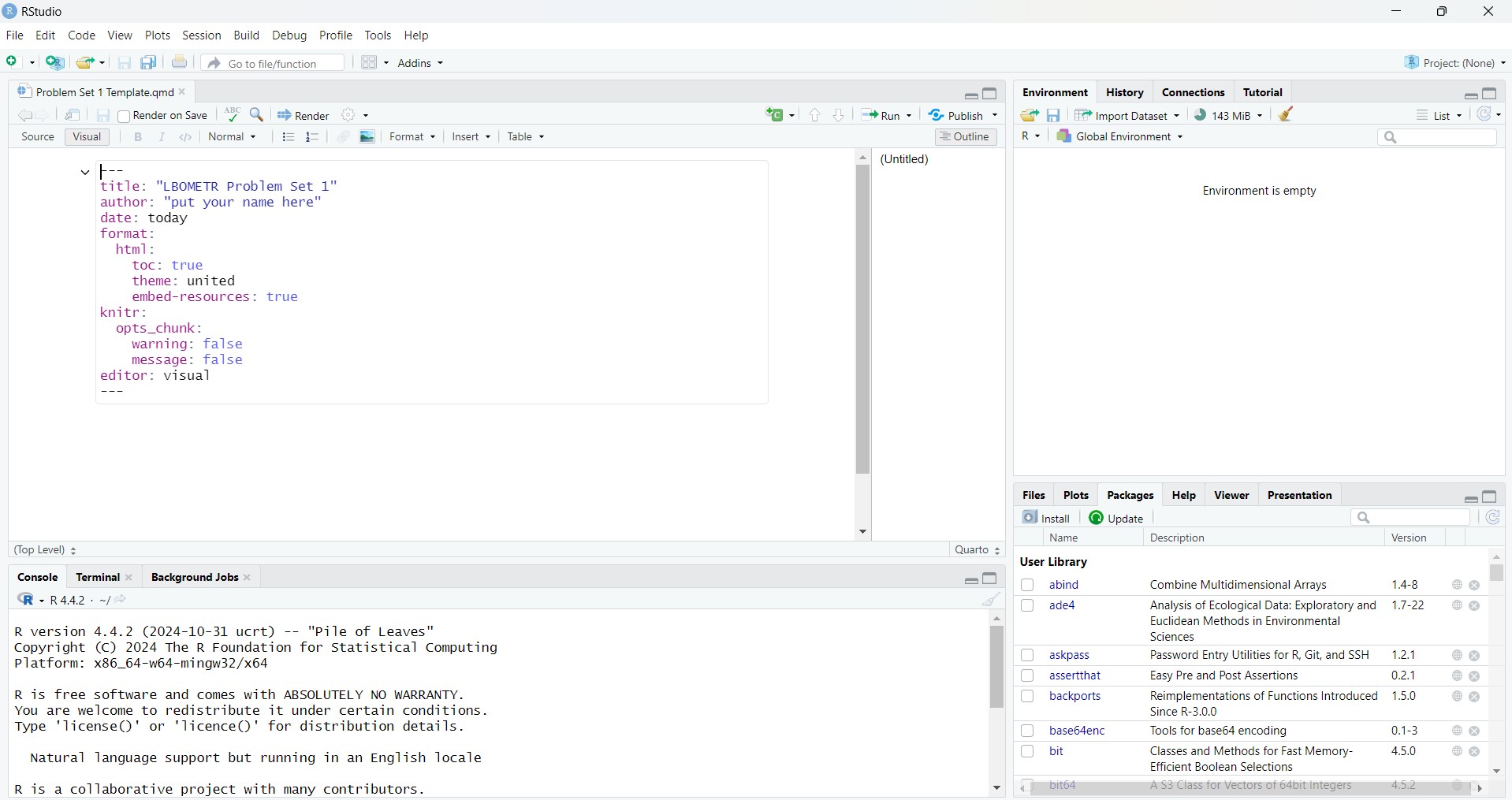This screenshot has width=1512, height=800.
Task: Click the Install packages button
Action: (x=1047, y=518)
